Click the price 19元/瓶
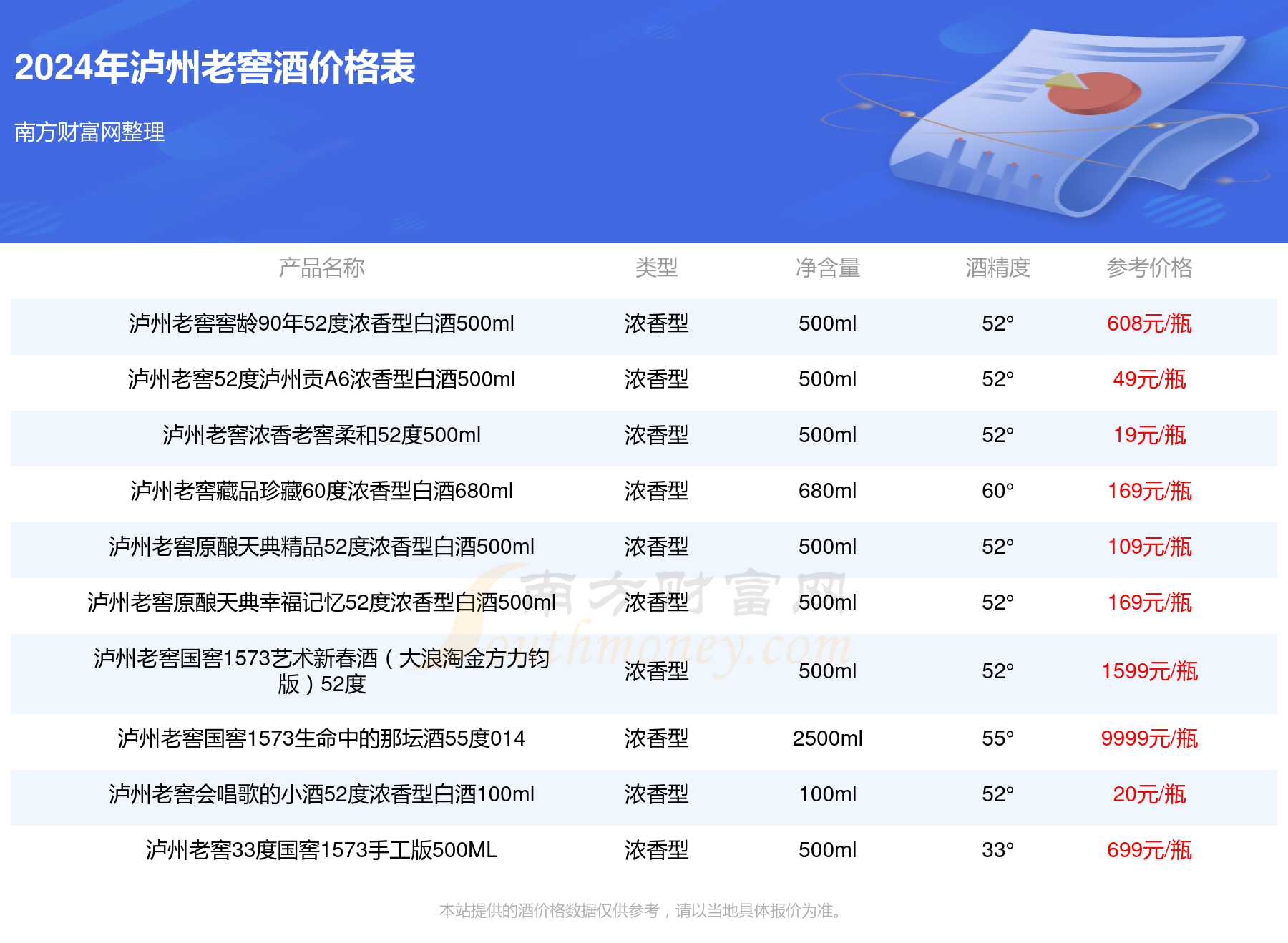This screenshot has width=1288, height=943. [1149, 435]
